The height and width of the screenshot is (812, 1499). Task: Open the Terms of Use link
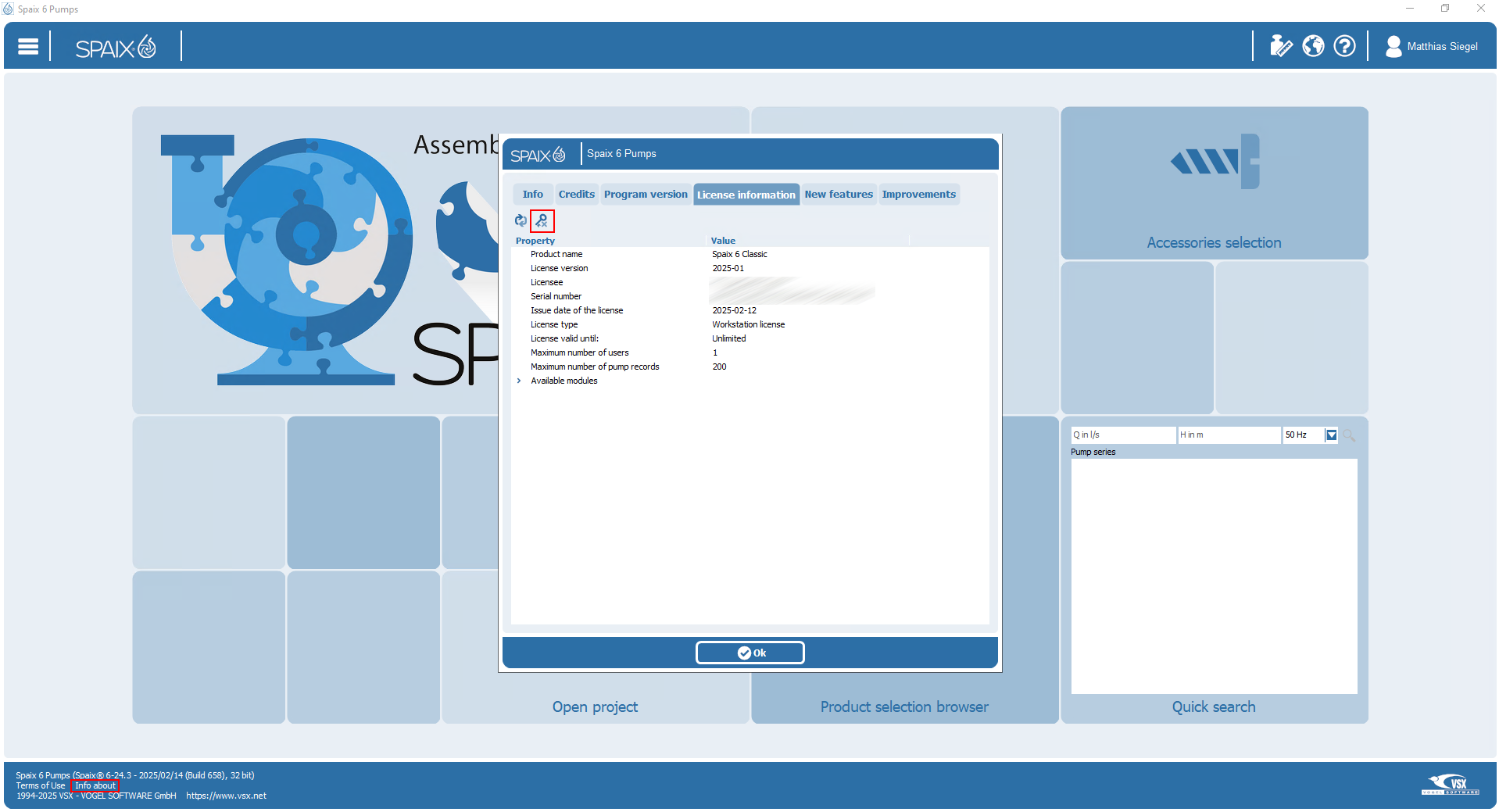coord(41,786)
